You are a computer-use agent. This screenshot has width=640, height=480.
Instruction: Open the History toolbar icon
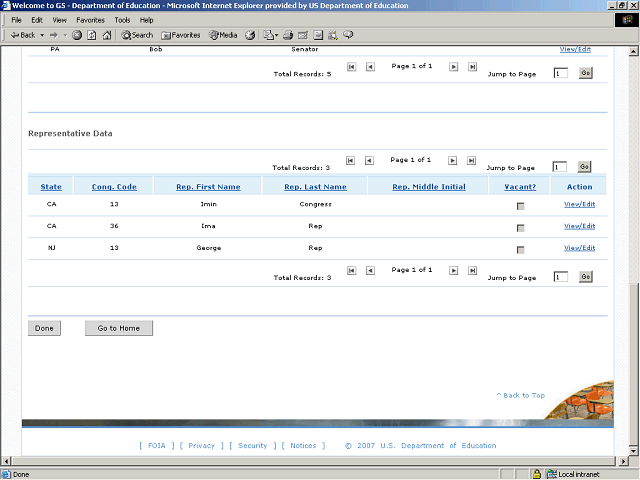click(250, 35)
